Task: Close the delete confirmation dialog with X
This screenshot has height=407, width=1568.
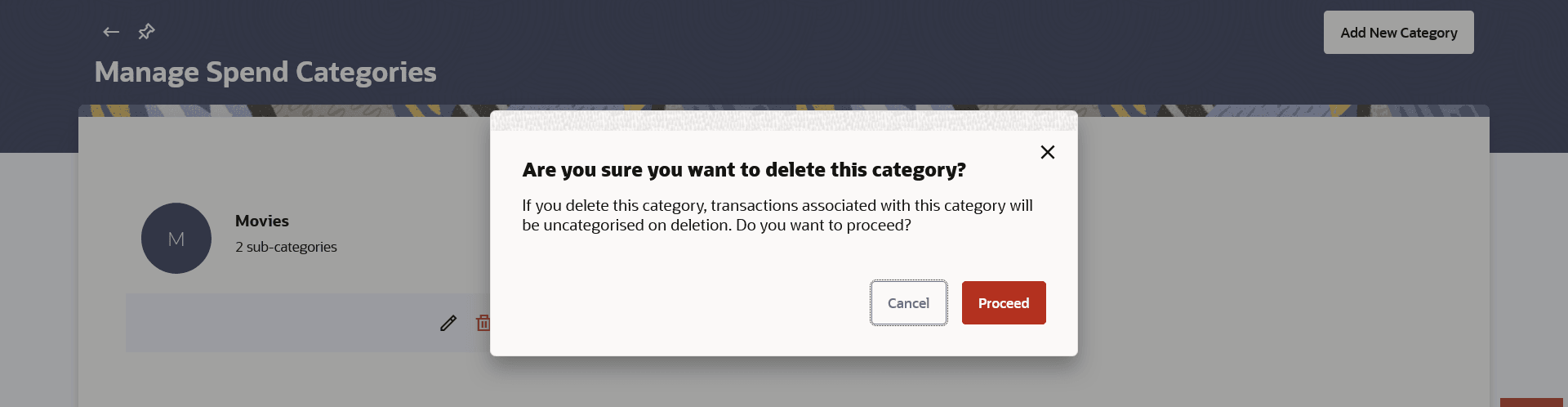Action: [1047, 152]
